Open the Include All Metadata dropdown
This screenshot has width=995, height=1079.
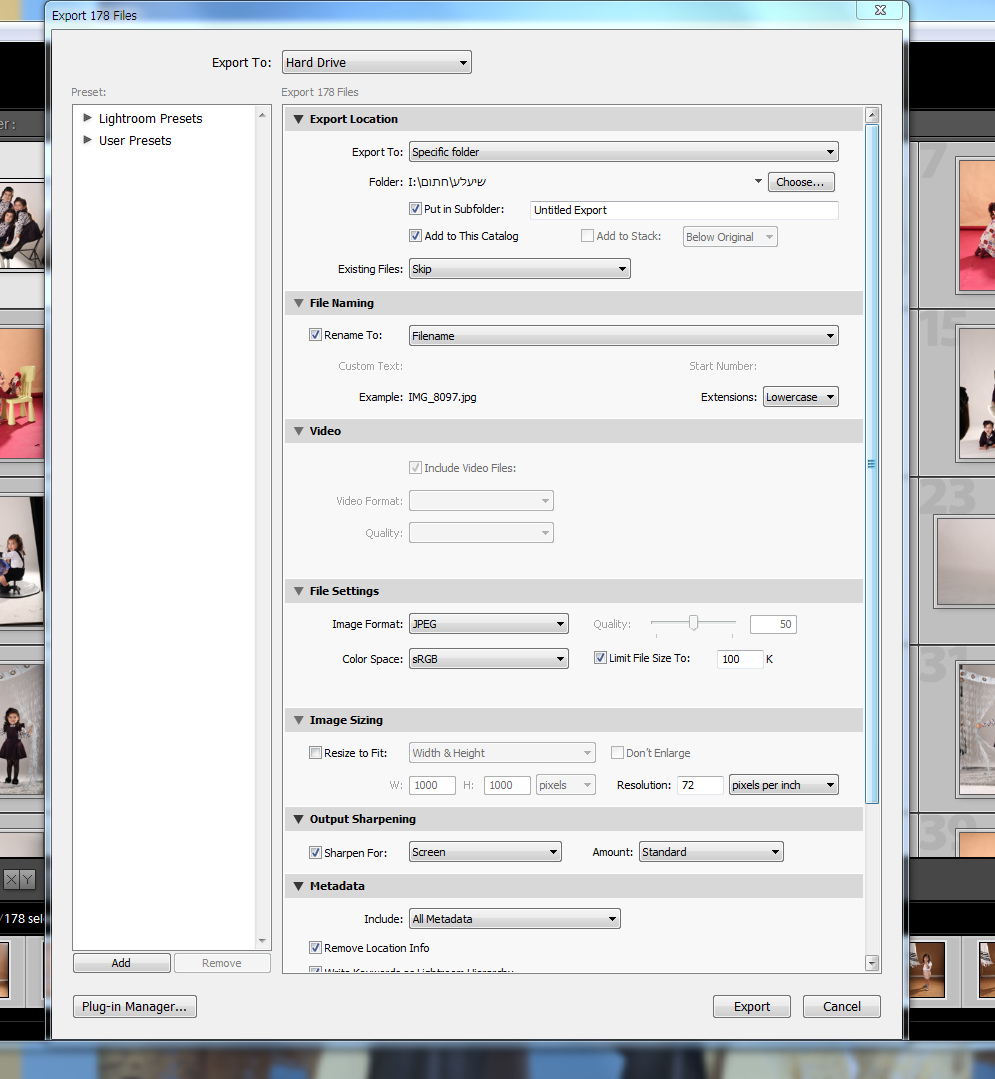(515, 919)
